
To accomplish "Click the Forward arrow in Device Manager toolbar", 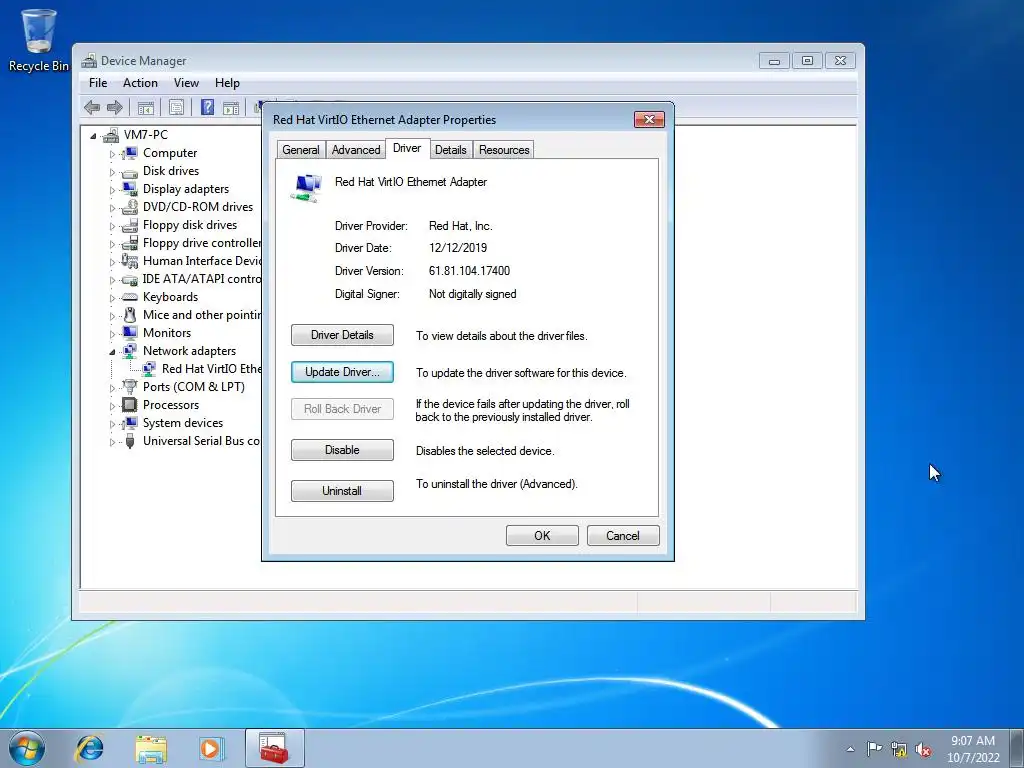I will tap(115, 107).
